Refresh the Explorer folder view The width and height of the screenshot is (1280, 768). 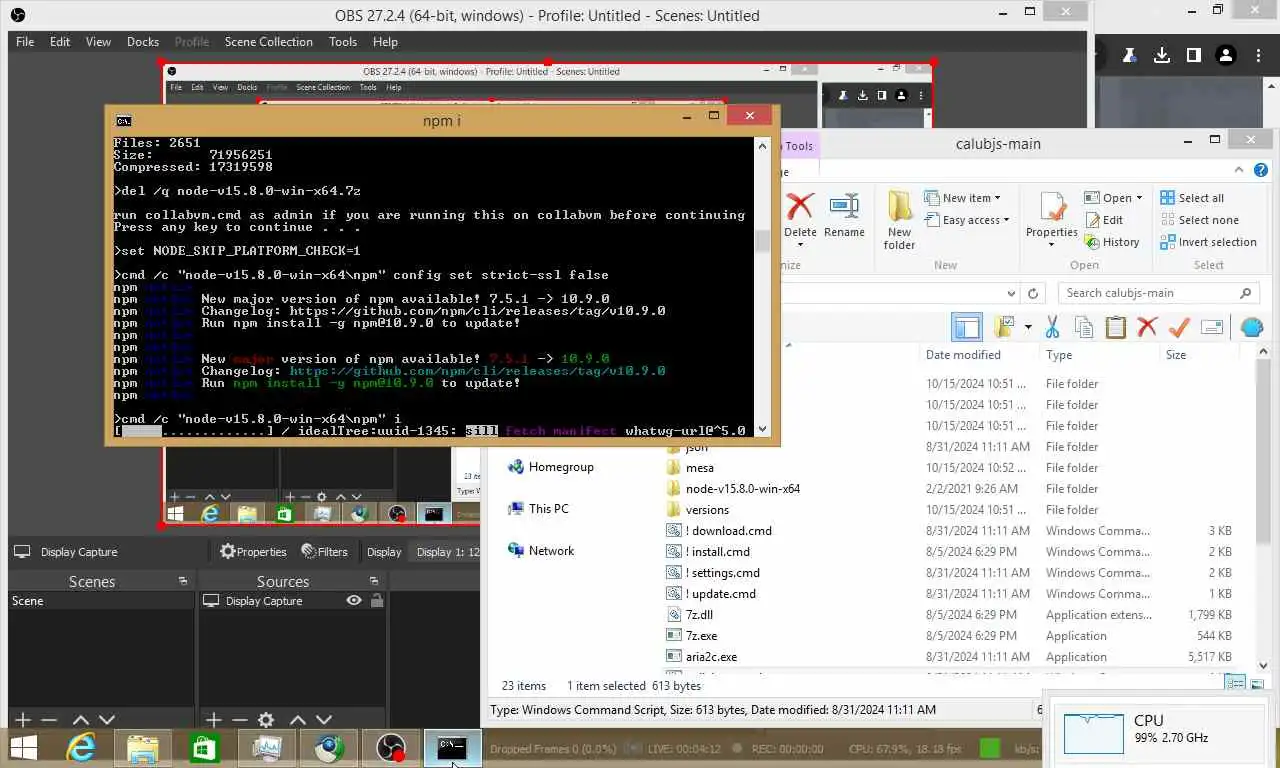pyautogui.click(x=1035, y=293)
